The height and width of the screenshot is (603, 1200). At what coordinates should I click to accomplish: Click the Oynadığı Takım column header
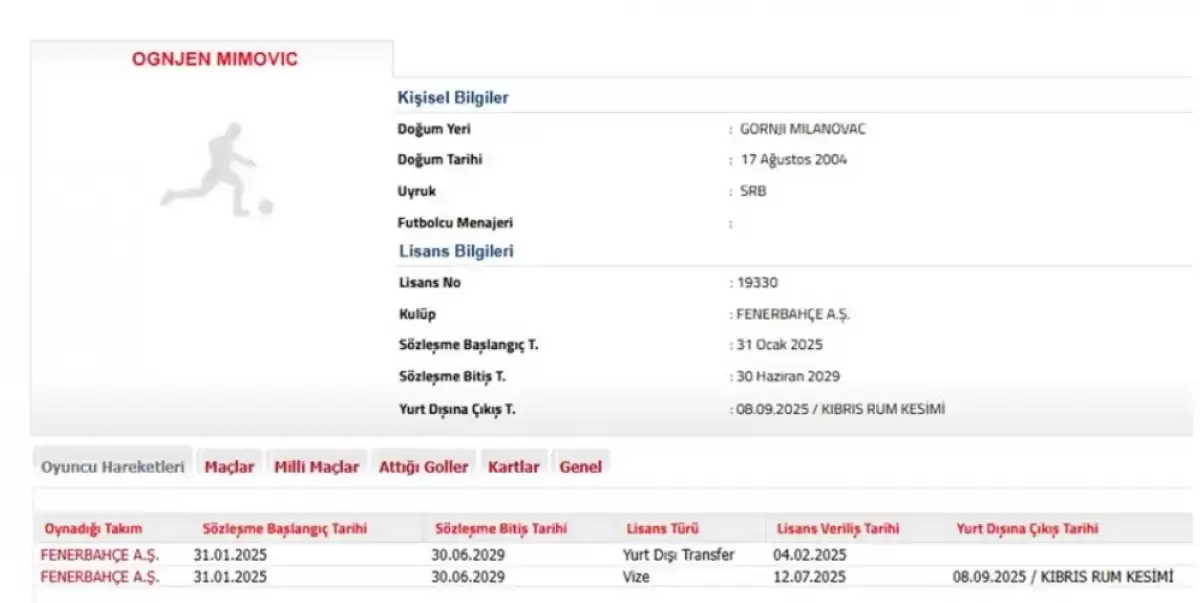pos(93,528)
